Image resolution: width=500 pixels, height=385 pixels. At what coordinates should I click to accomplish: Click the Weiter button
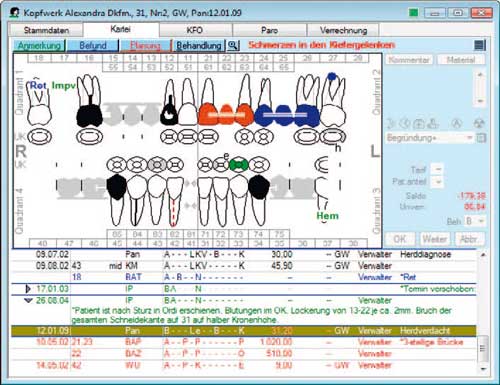click(x=435, y=239)
